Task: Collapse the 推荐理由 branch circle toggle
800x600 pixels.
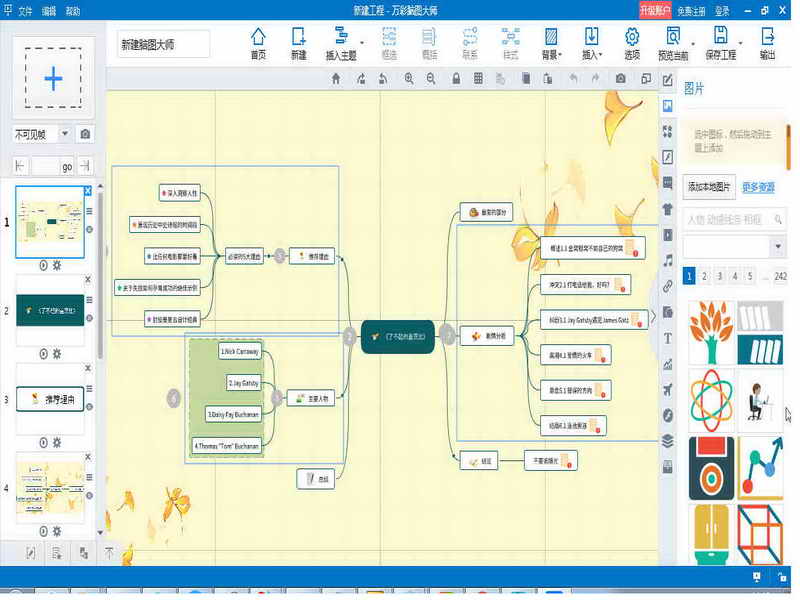Action: pos(280,256)
